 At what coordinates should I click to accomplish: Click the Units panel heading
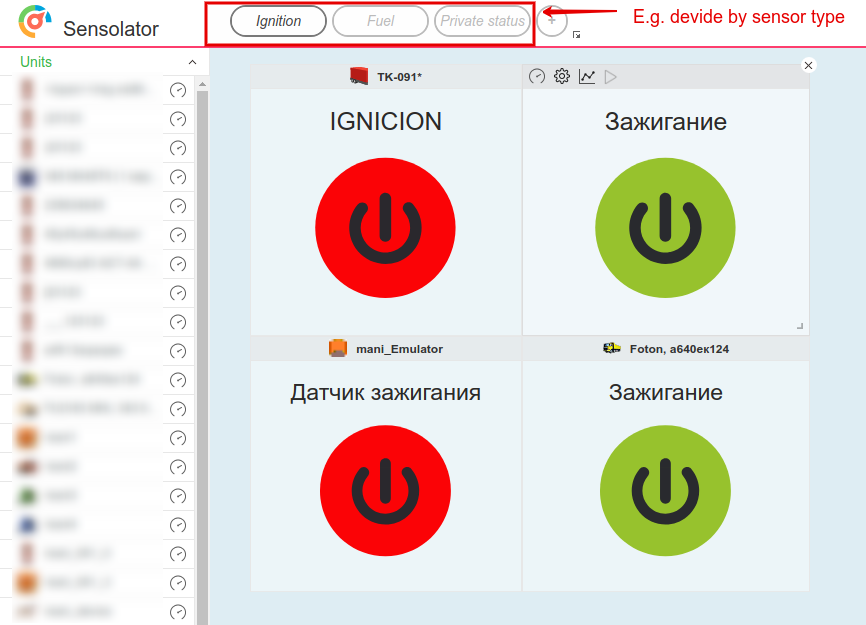pyautogui.click(x=36, y=62)
